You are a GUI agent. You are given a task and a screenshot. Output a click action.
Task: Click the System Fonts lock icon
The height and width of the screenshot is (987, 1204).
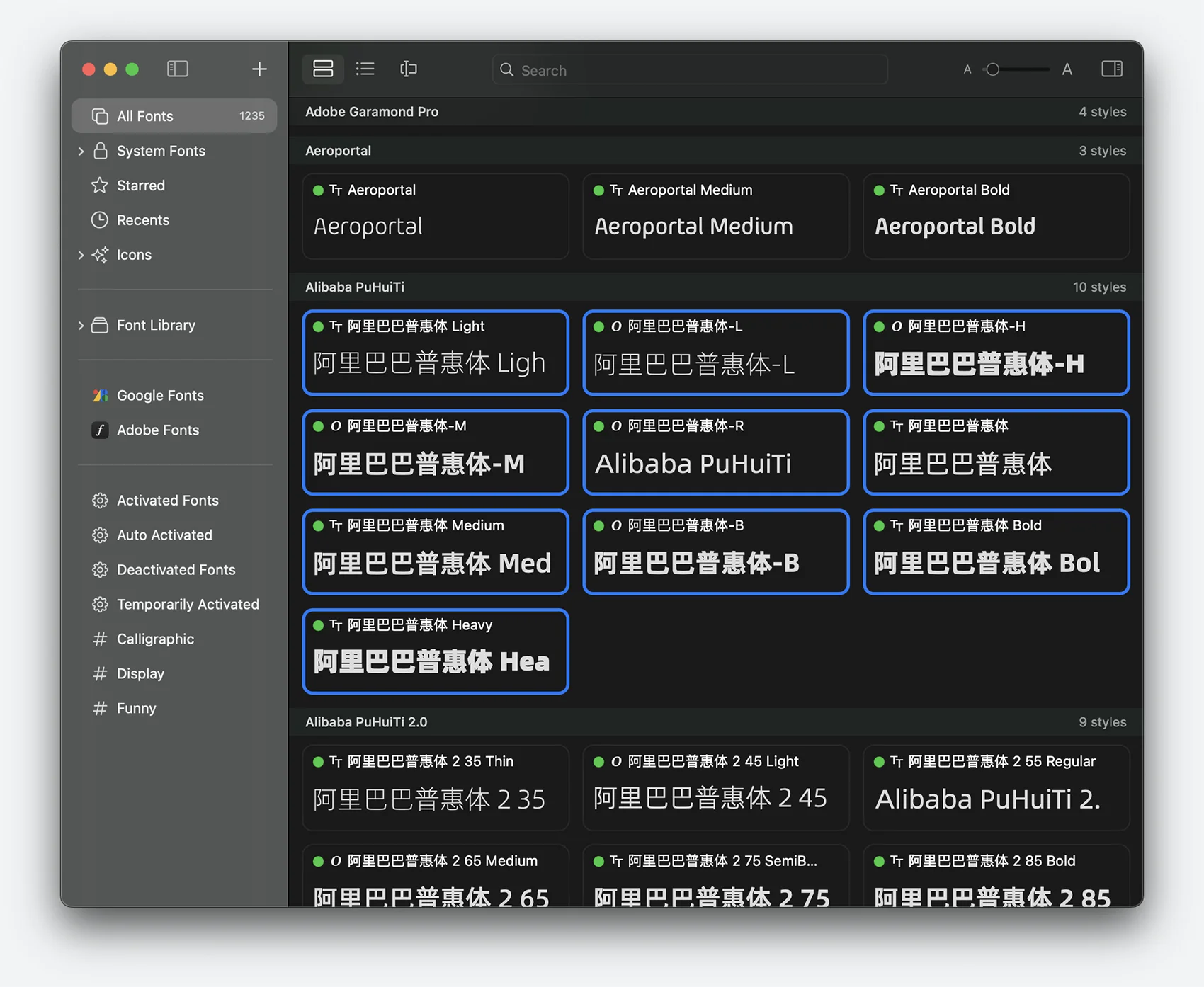101,151
